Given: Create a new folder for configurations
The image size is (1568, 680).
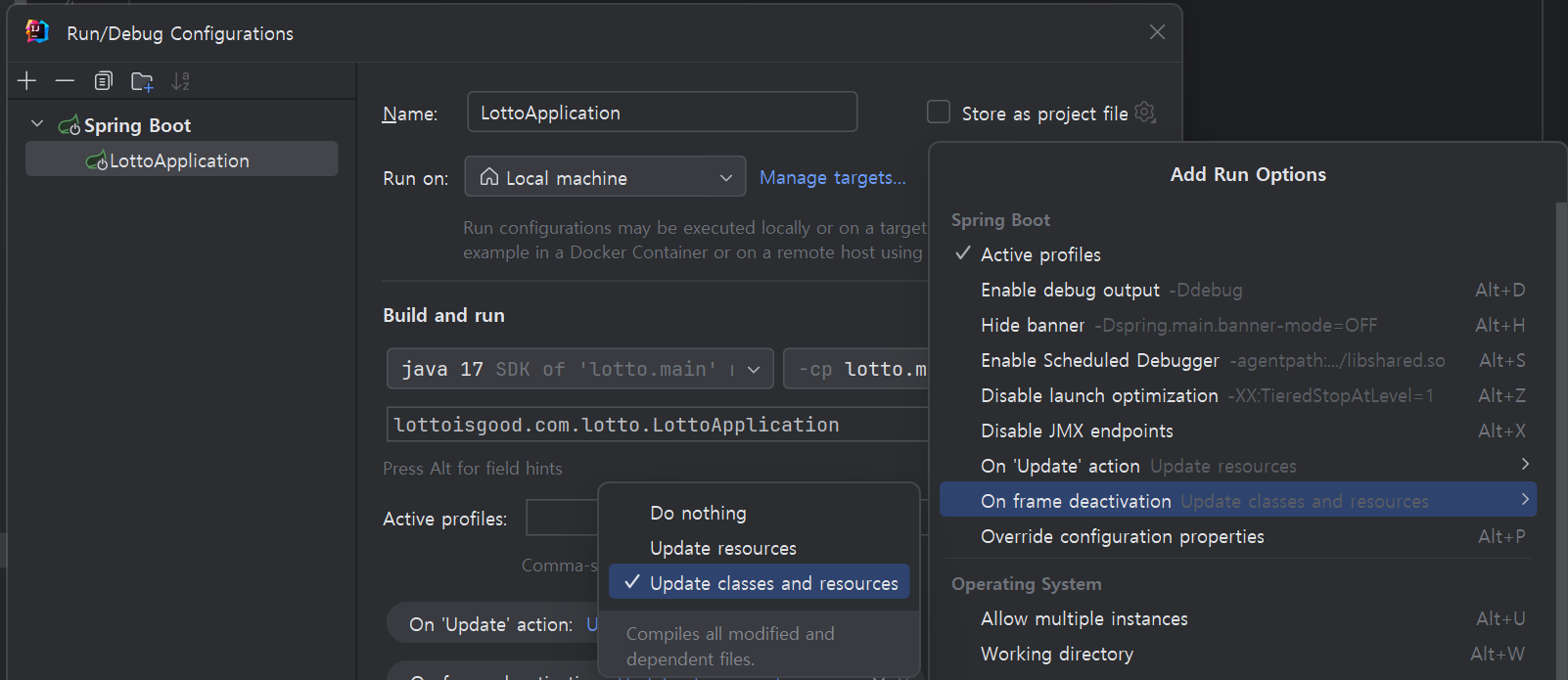Looking at the screenshot, I should [x=142, y=81].
